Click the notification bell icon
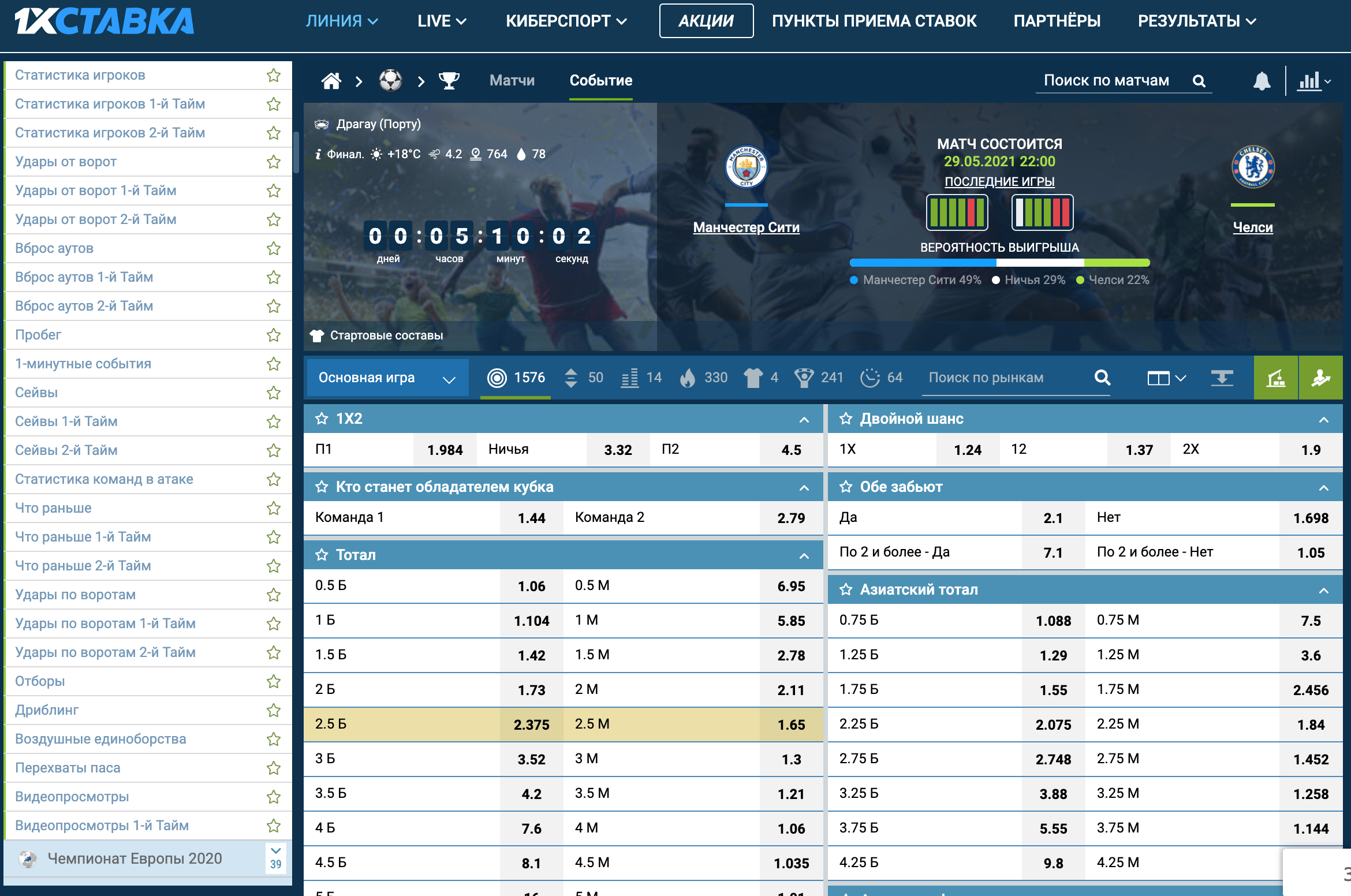1351x896 pixels. (1262, 81)
